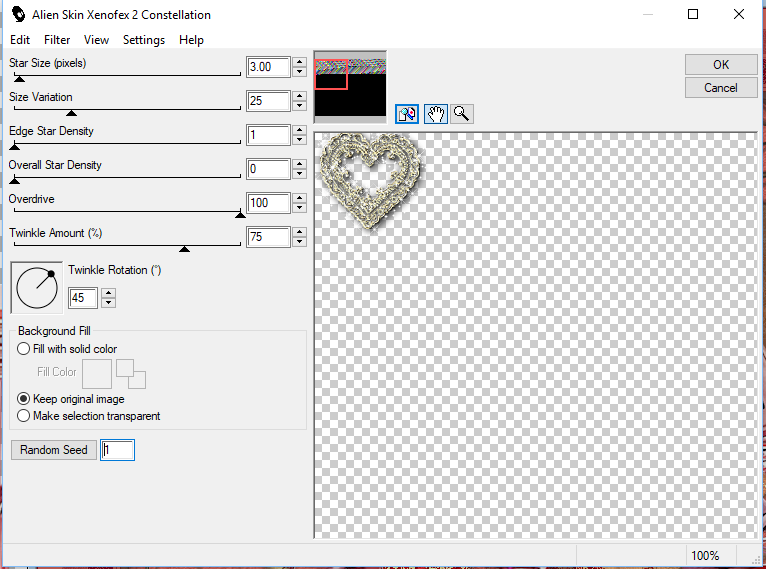Click the Star Size value field
Screen dimensions: 766x569
coord(268,67)
